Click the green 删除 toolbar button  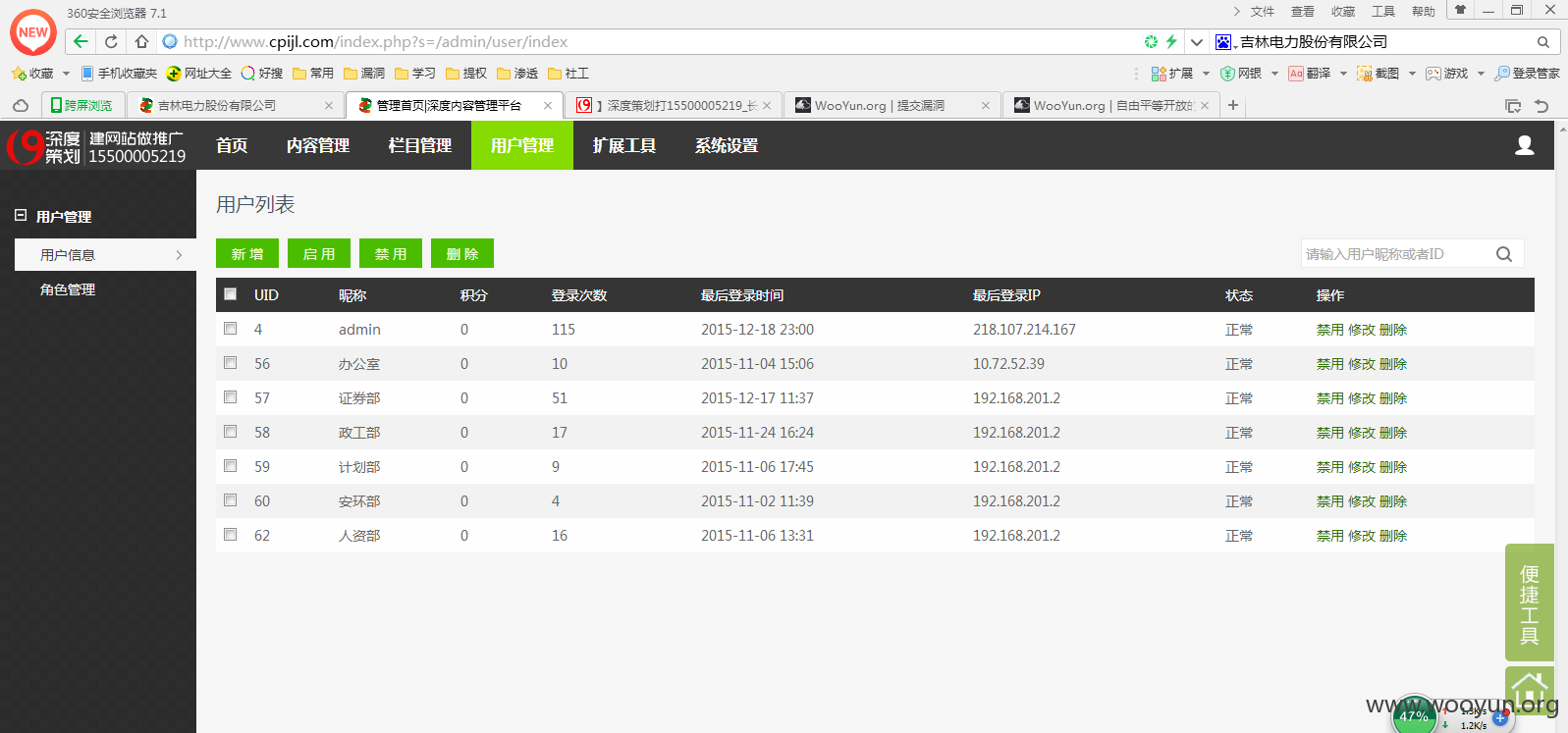(x=462, y=253)
